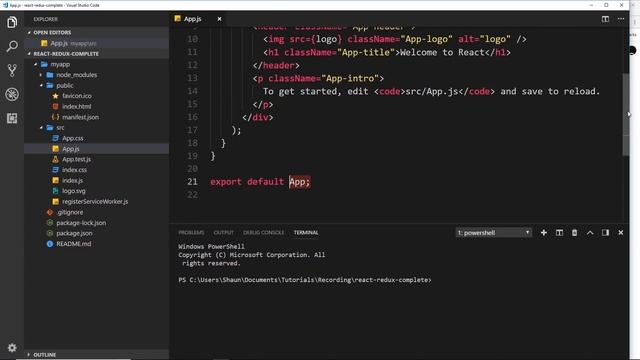
Task: Split the terminal panel
Action: [559, 233]
